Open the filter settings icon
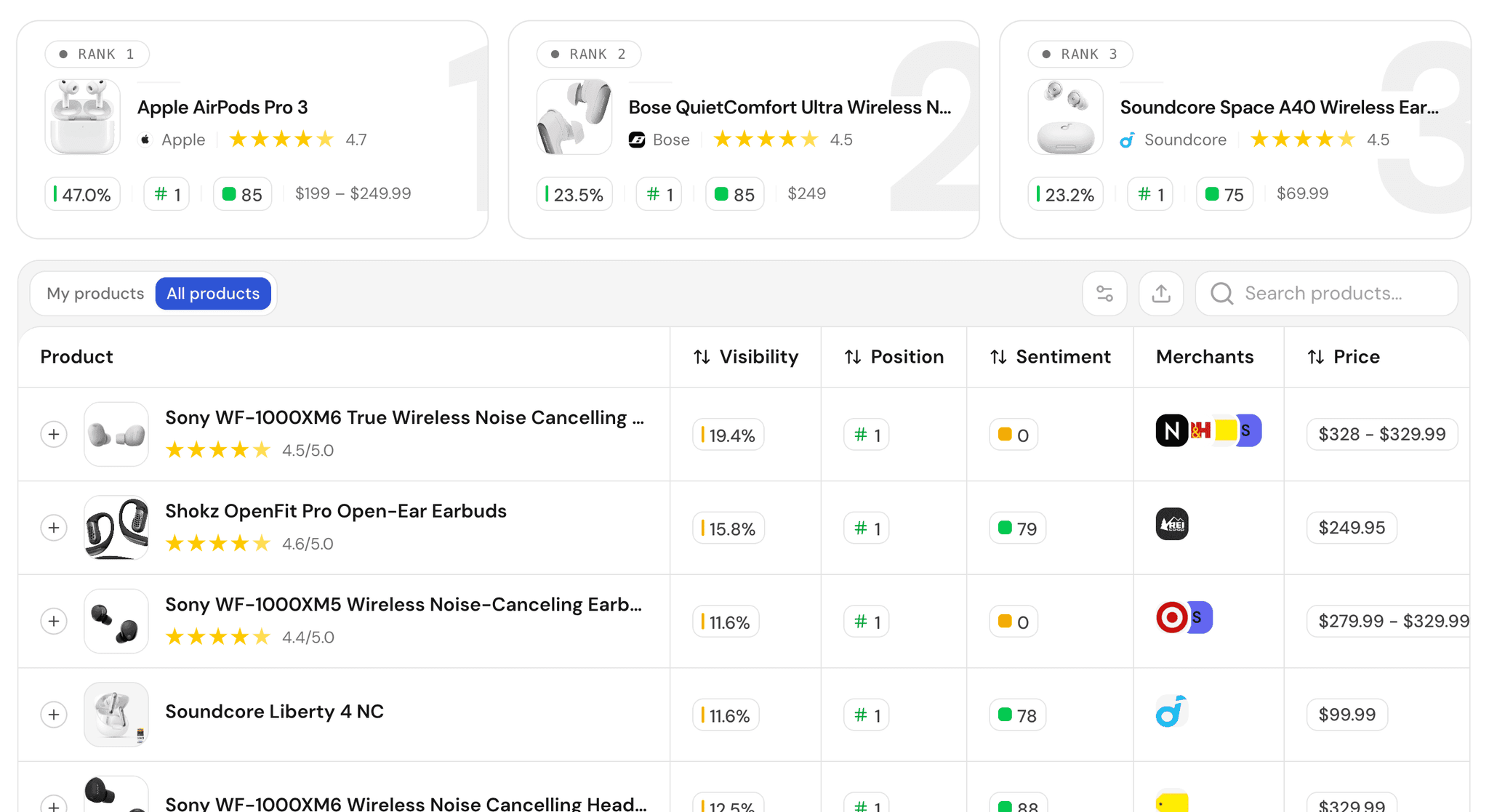Viewport: 1489px width, 812px height. [1104, 294]
